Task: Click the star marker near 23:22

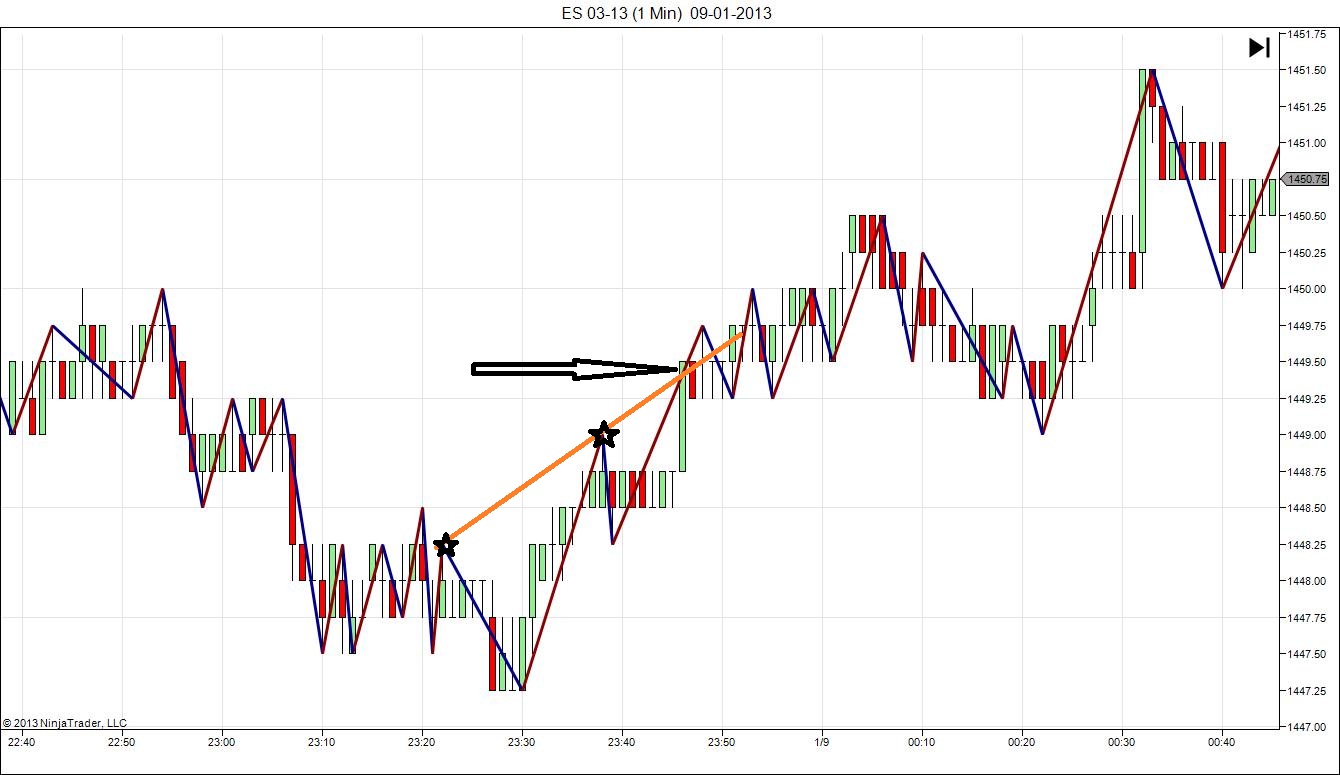Action: click(x=446, y=546)
